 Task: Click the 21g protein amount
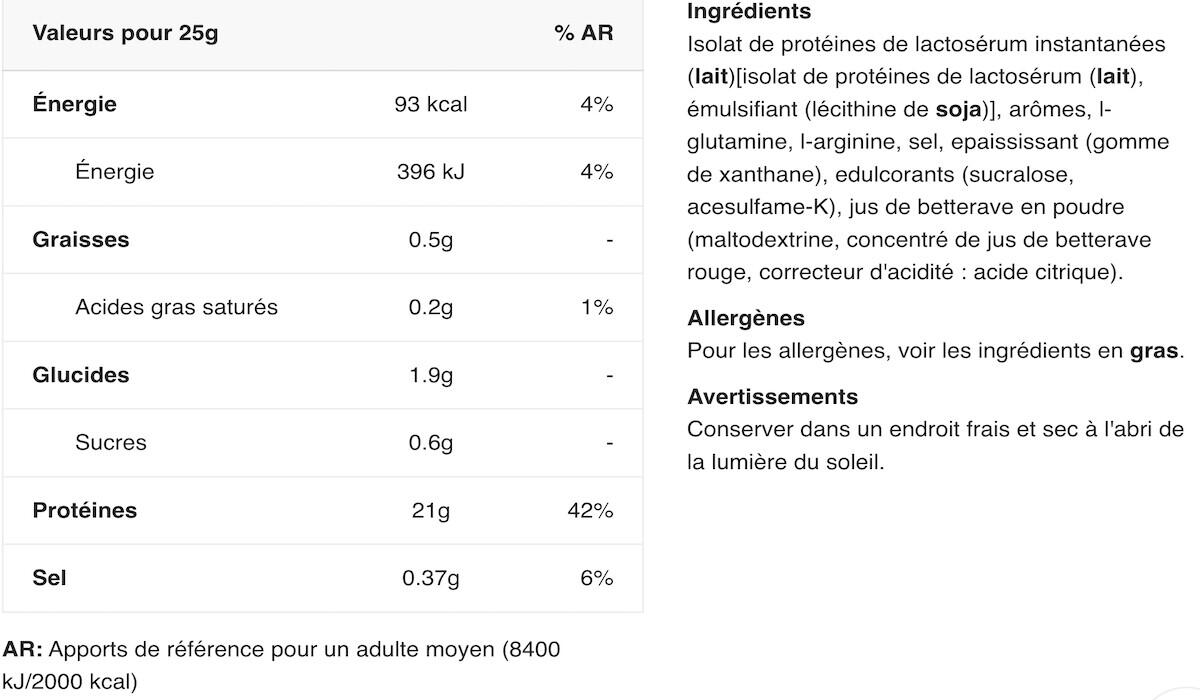[x=431, y=511]
